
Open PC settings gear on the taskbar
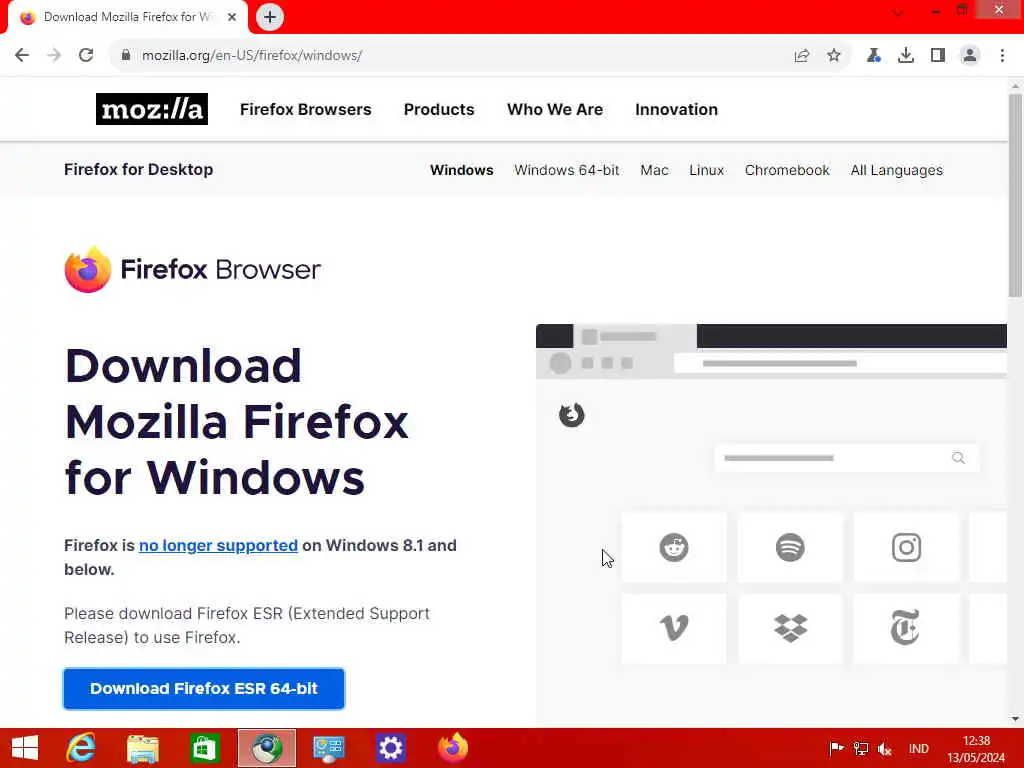(x=391, y=748)
